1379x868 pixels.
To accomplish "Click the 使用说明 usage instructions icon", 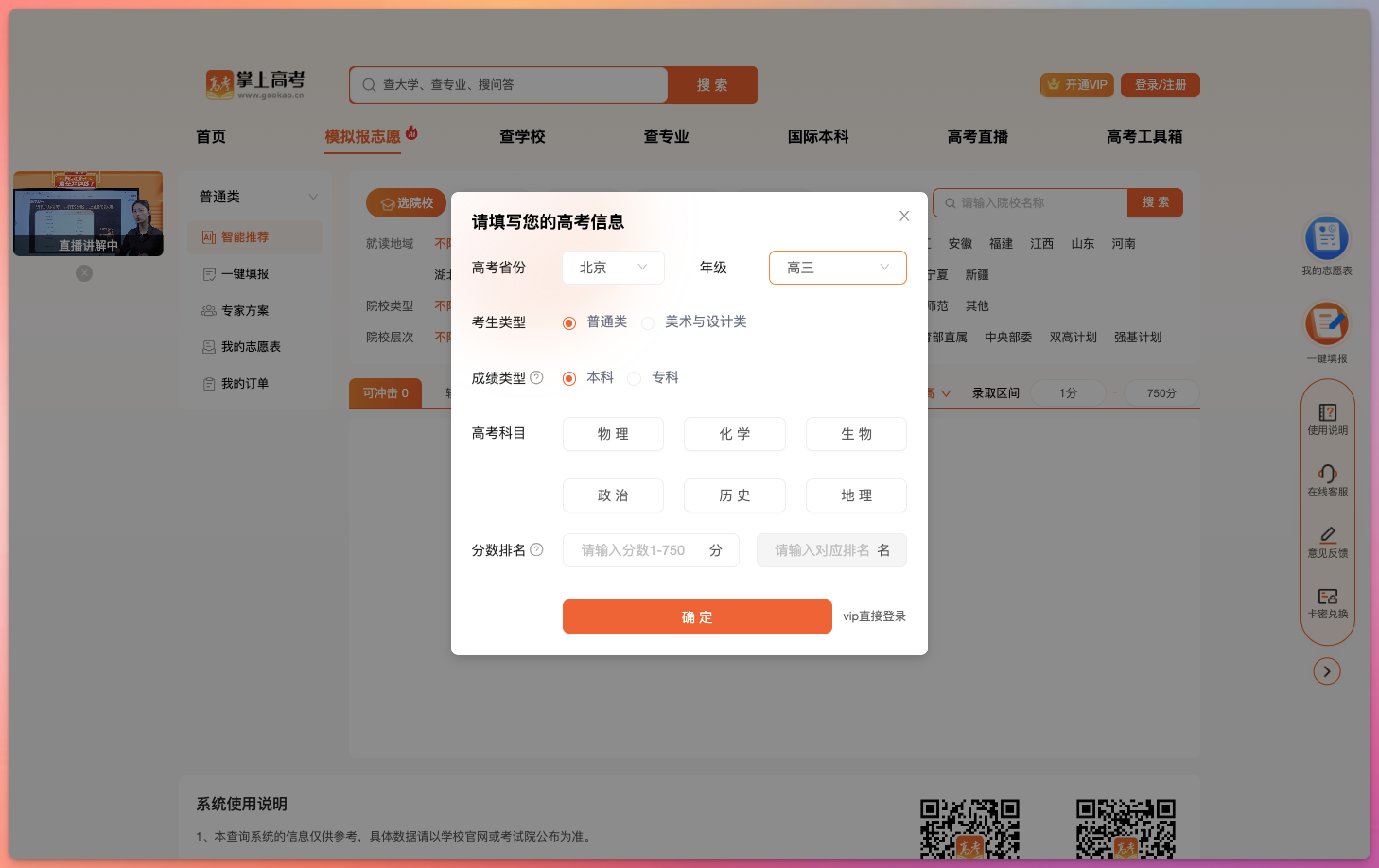I will 1328,419.
